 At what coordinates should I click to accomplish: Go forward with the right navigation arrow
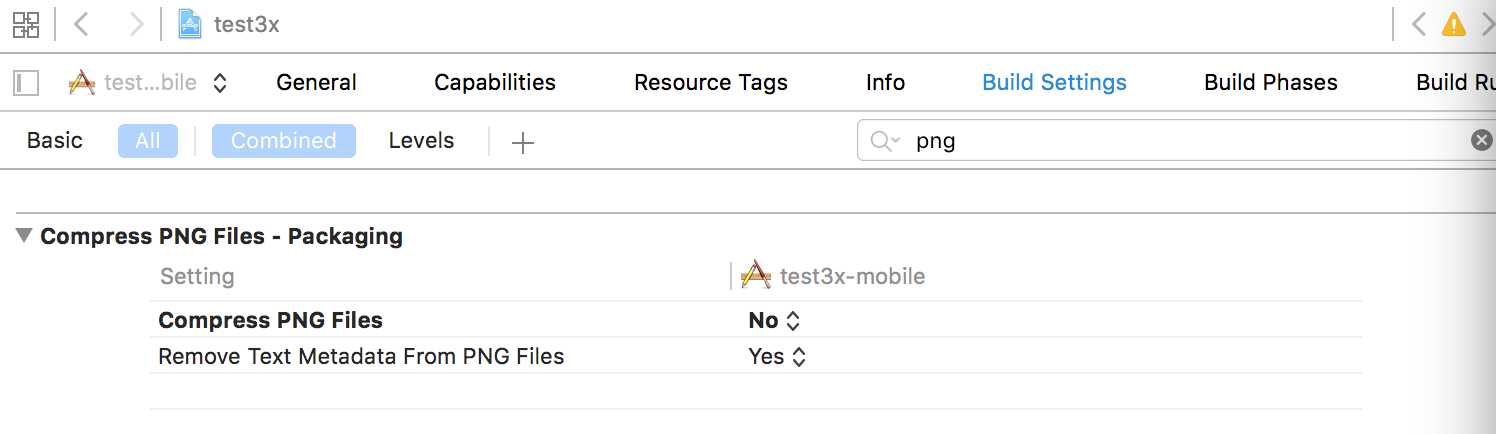137,25
